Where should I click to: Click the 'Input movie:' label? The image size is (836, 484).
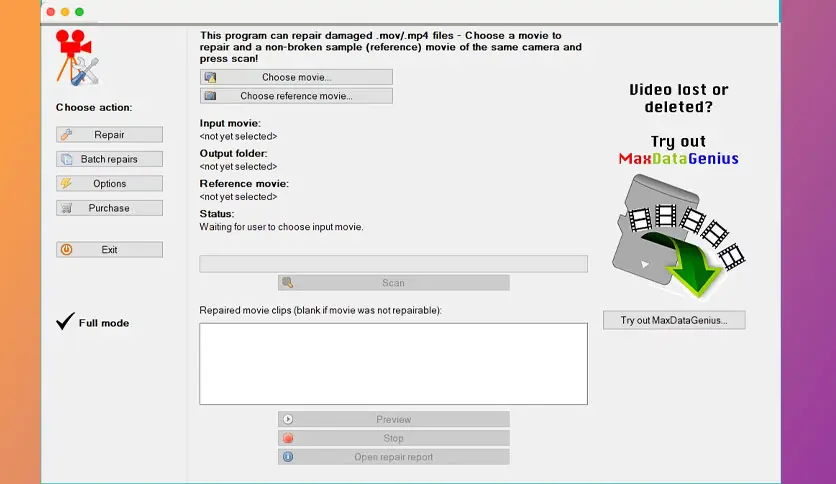click(x=230, y=123)
